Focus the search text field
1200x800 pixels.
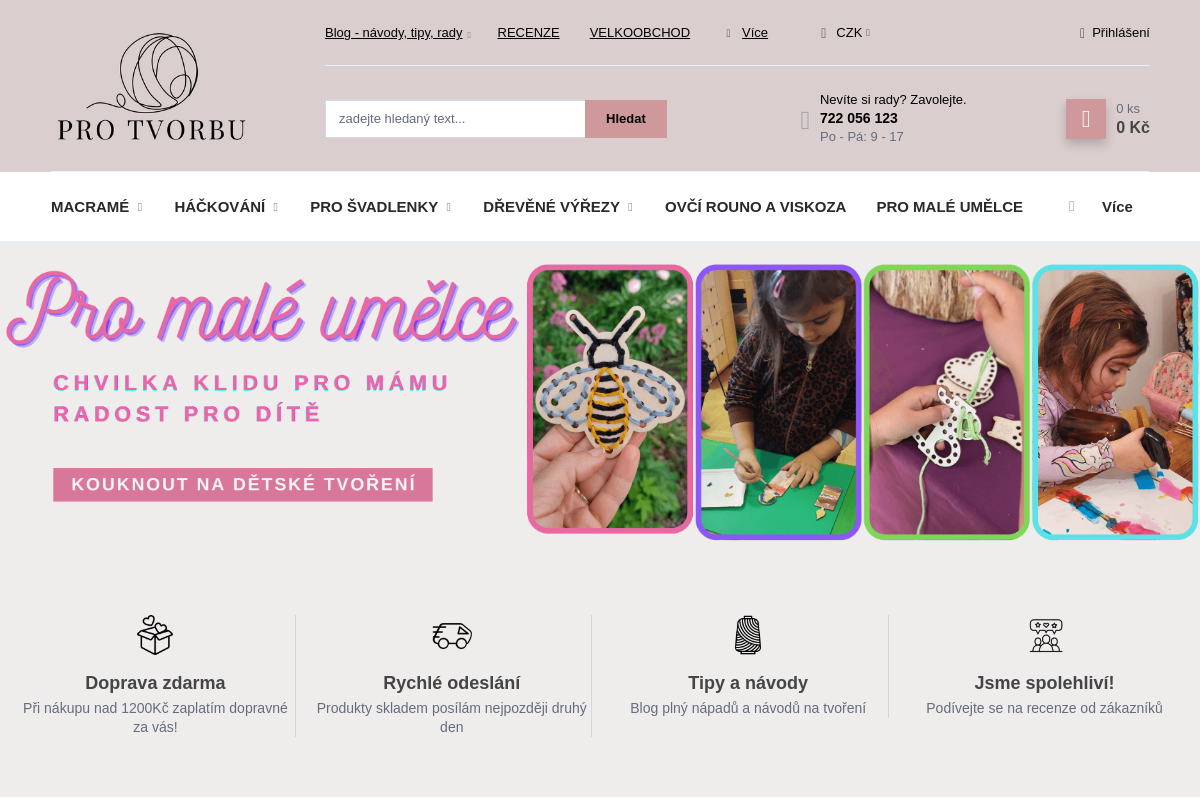(x=455, y=119)
